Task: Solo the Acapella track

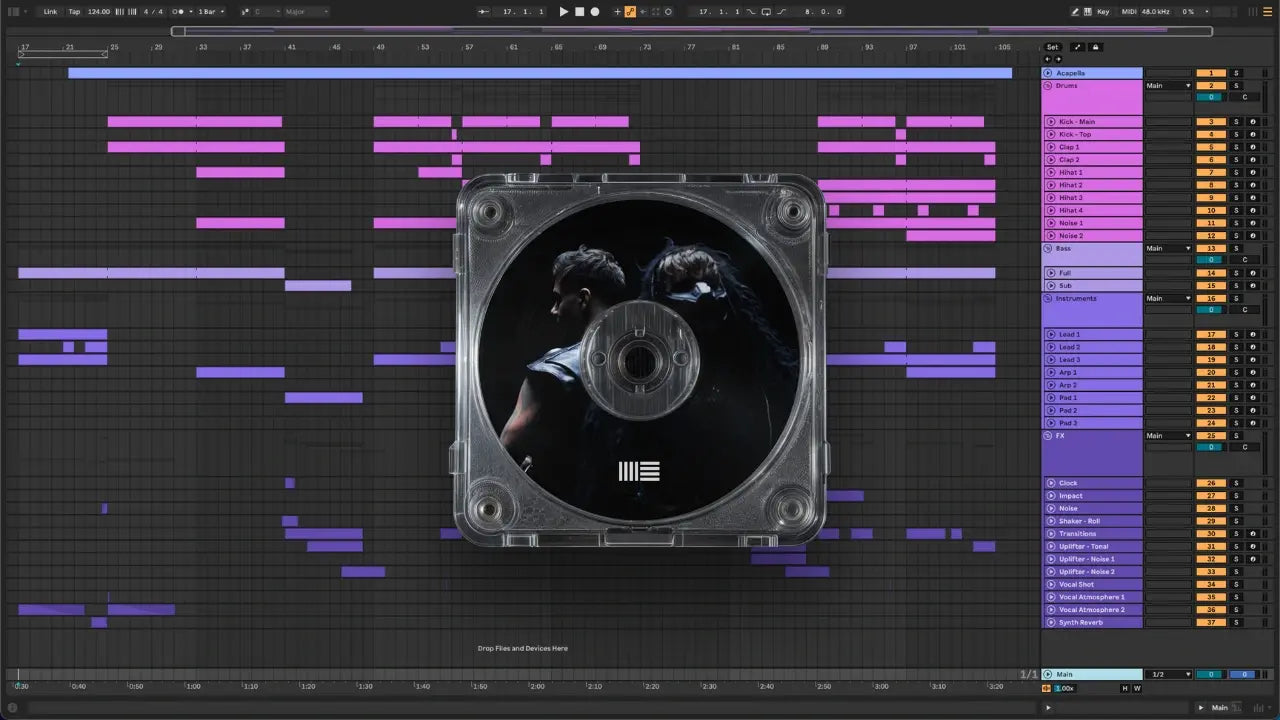Action: 1235,73
